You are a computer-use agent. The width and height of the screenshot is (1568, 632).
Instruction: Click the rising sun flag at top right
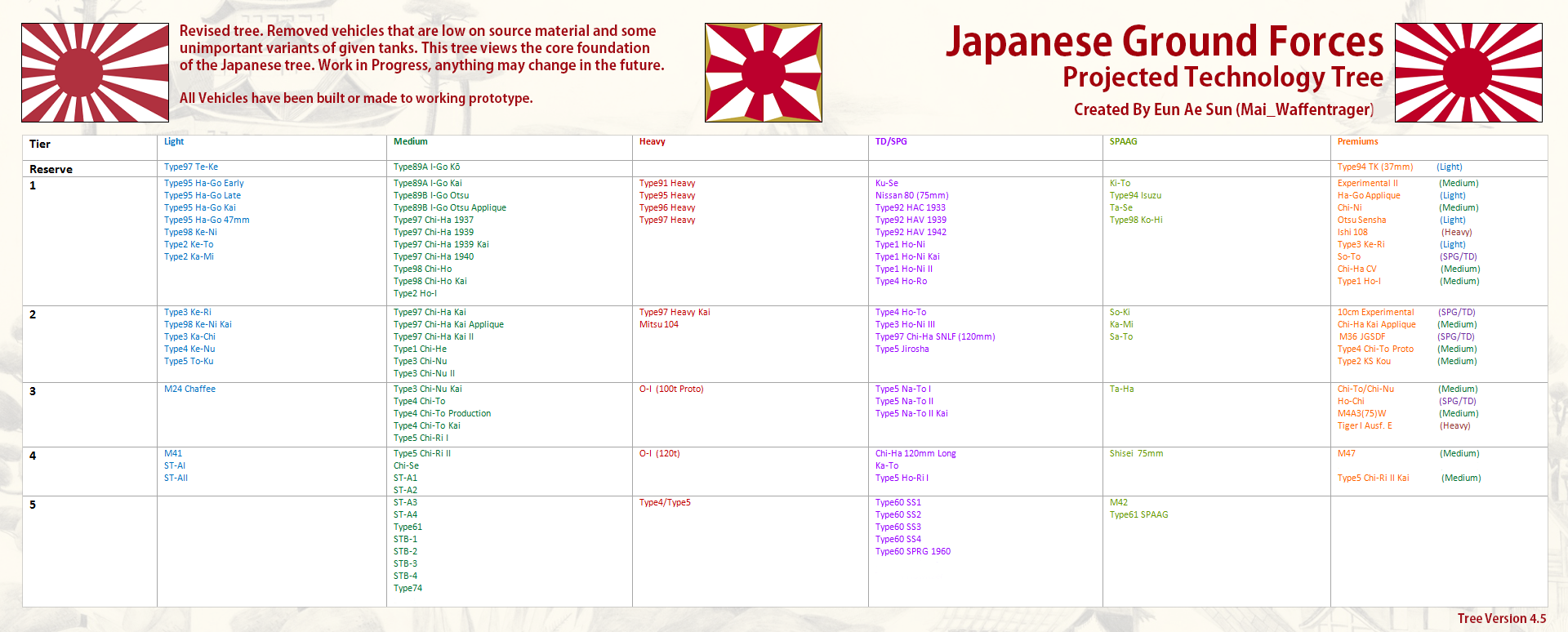coord(1468,73)
